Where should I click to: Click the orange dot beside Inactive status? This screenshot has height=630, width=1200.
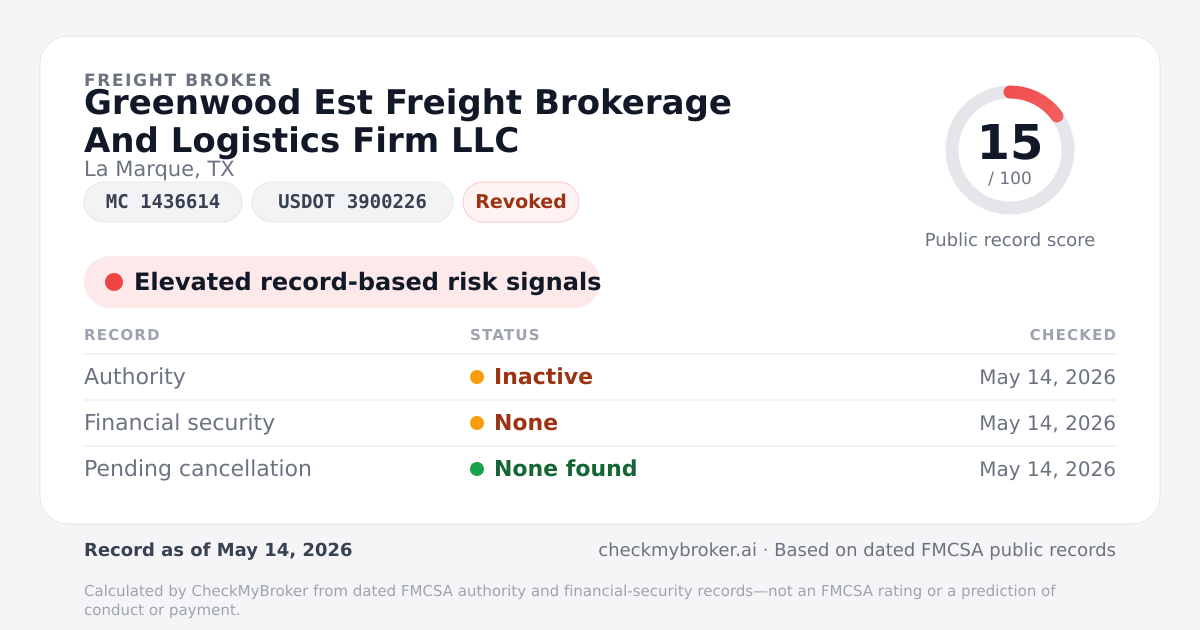point(477,377)
